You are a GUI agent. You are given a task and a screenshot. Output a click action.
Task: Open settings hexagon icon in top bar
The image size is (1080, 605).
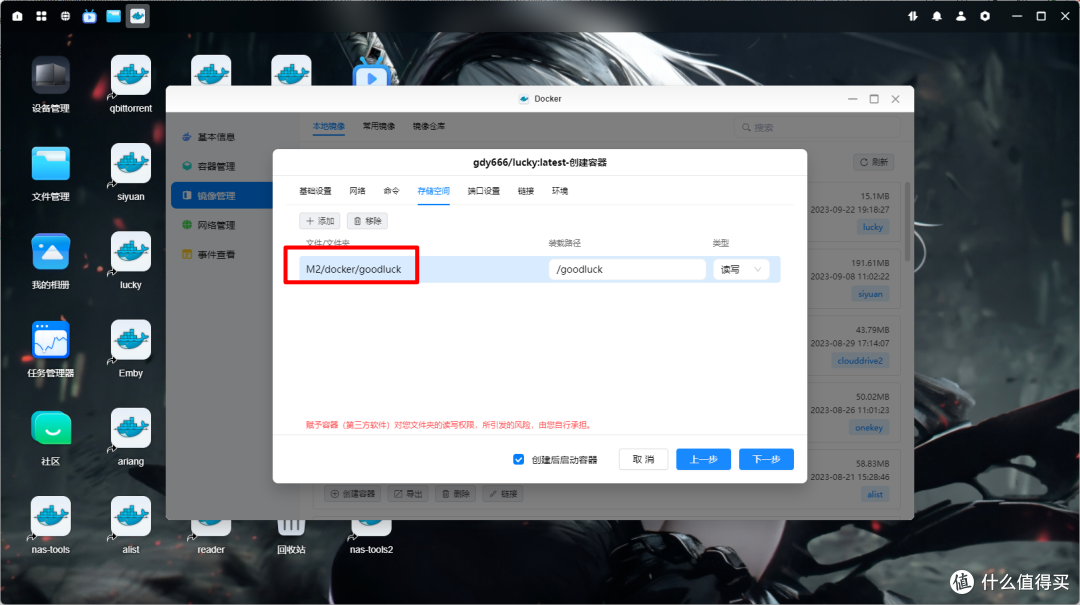(x=985, y=16)
